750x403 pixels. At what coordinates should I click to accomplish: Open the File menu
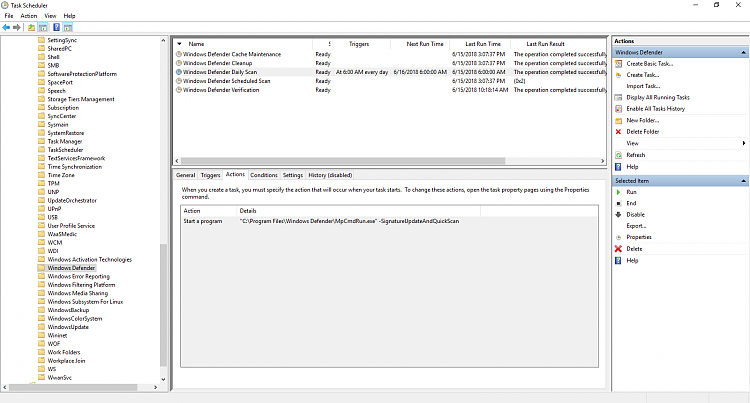coord(9,16)
